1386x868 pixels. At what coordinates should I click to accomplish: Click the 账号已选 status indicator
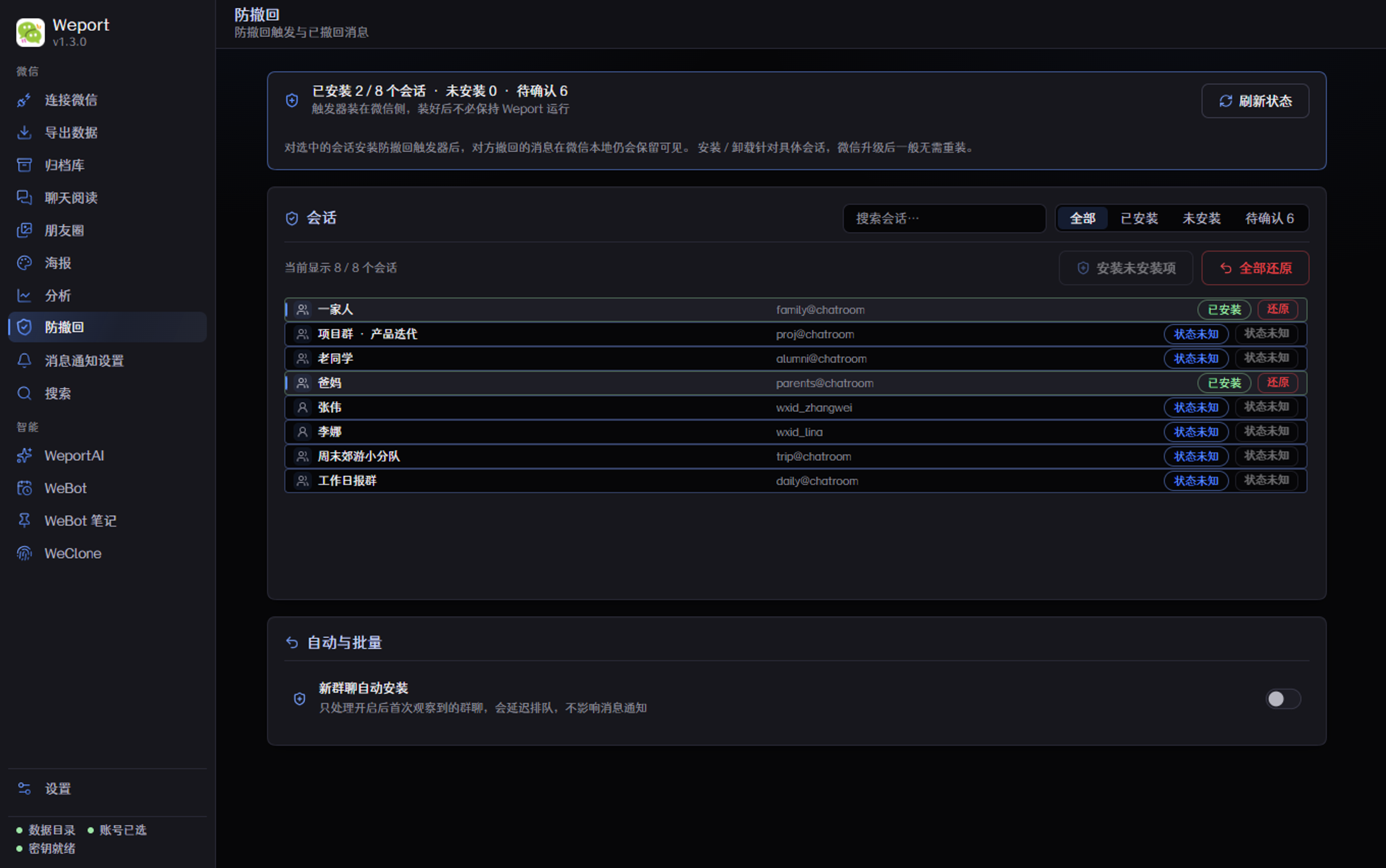(x=117, y=830)
